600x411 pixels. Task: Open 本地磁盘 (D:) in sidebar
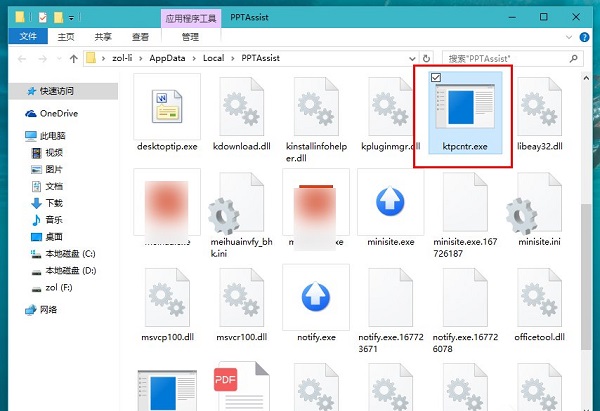pyautogui.click(x=70, y=271)
